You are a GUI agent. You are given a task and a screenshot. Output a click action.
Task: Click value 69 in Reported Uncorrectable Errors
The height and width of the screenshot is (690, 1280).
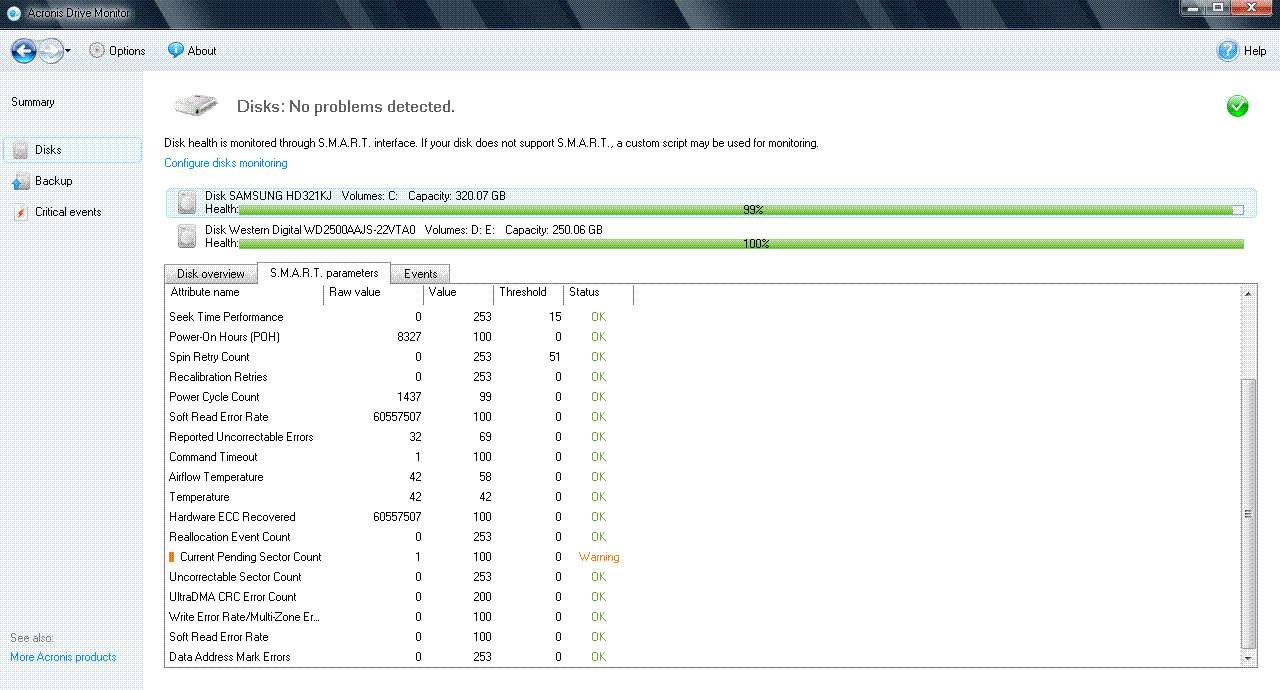[485, 437]
